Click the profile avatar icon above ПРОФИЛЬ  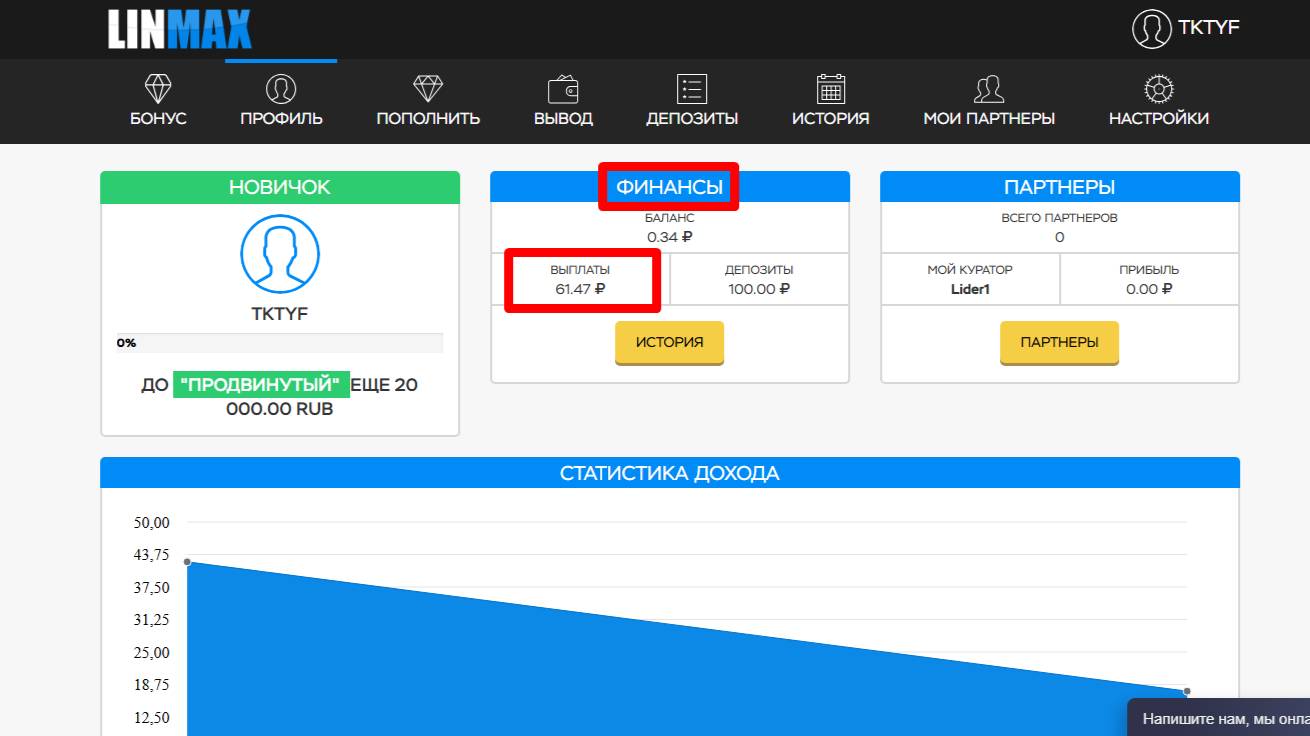tap(281, 88)
